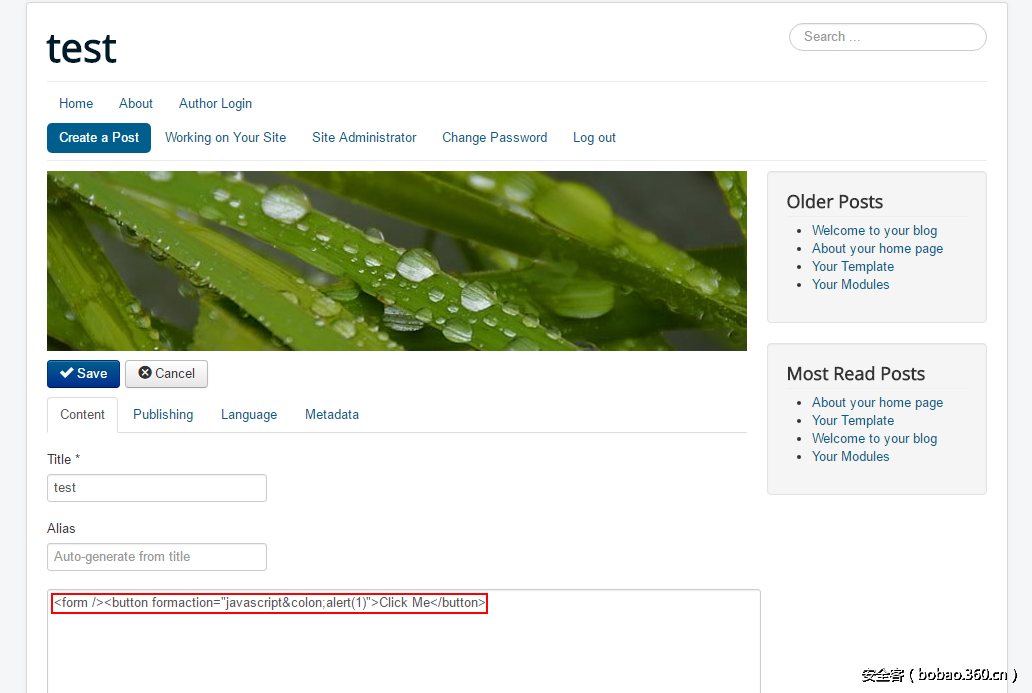Open Author Login menu item

click(215, 104)
